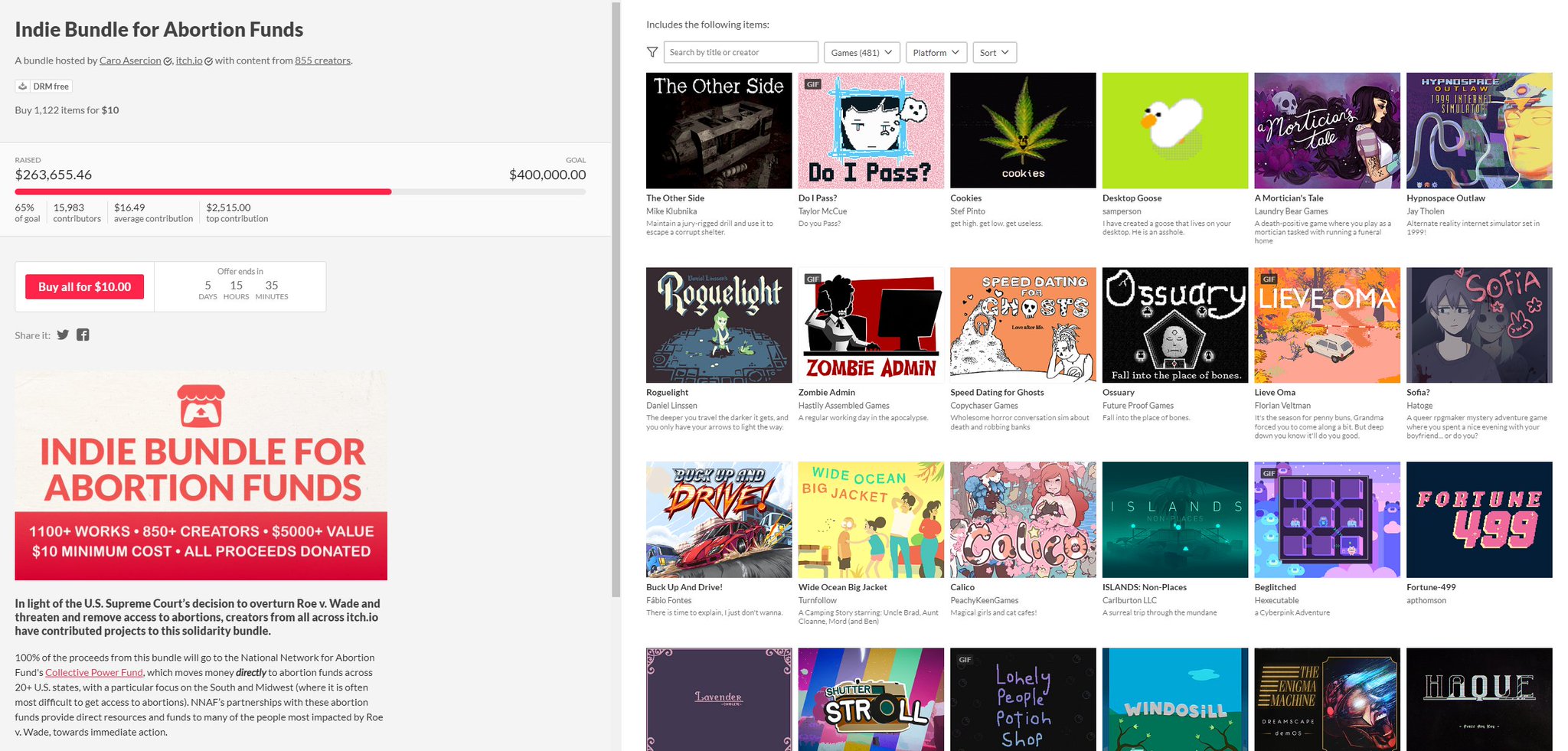
Task: Open the Sort dropdown
Action: pyautogui.click(x=995, y=52)
